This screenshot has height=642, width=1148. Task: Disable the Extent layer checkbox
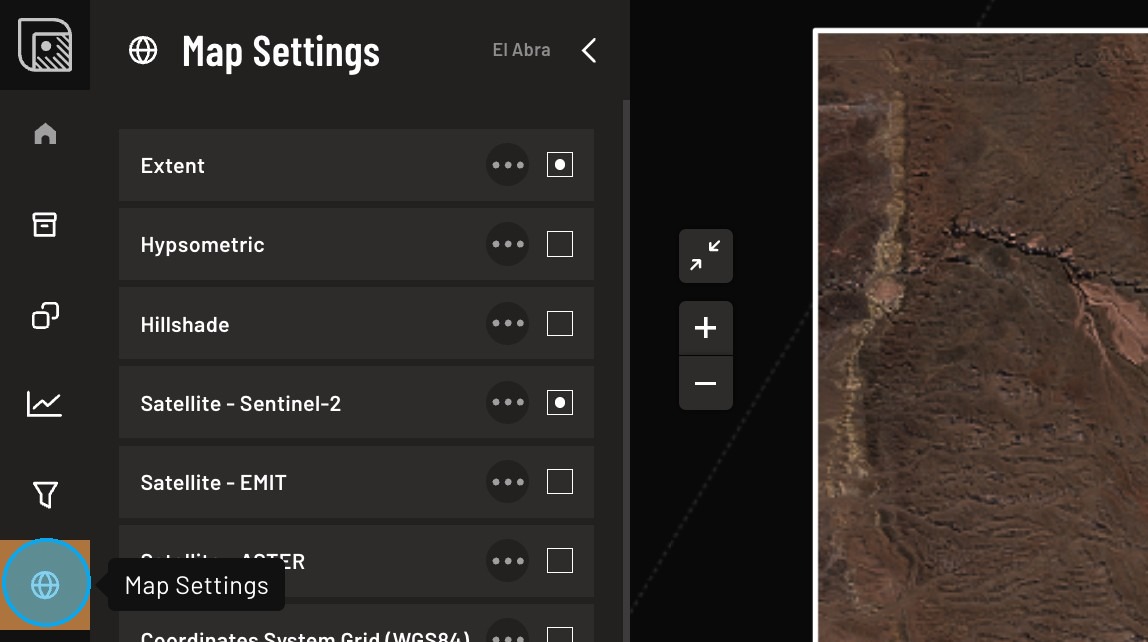point(560,165)
